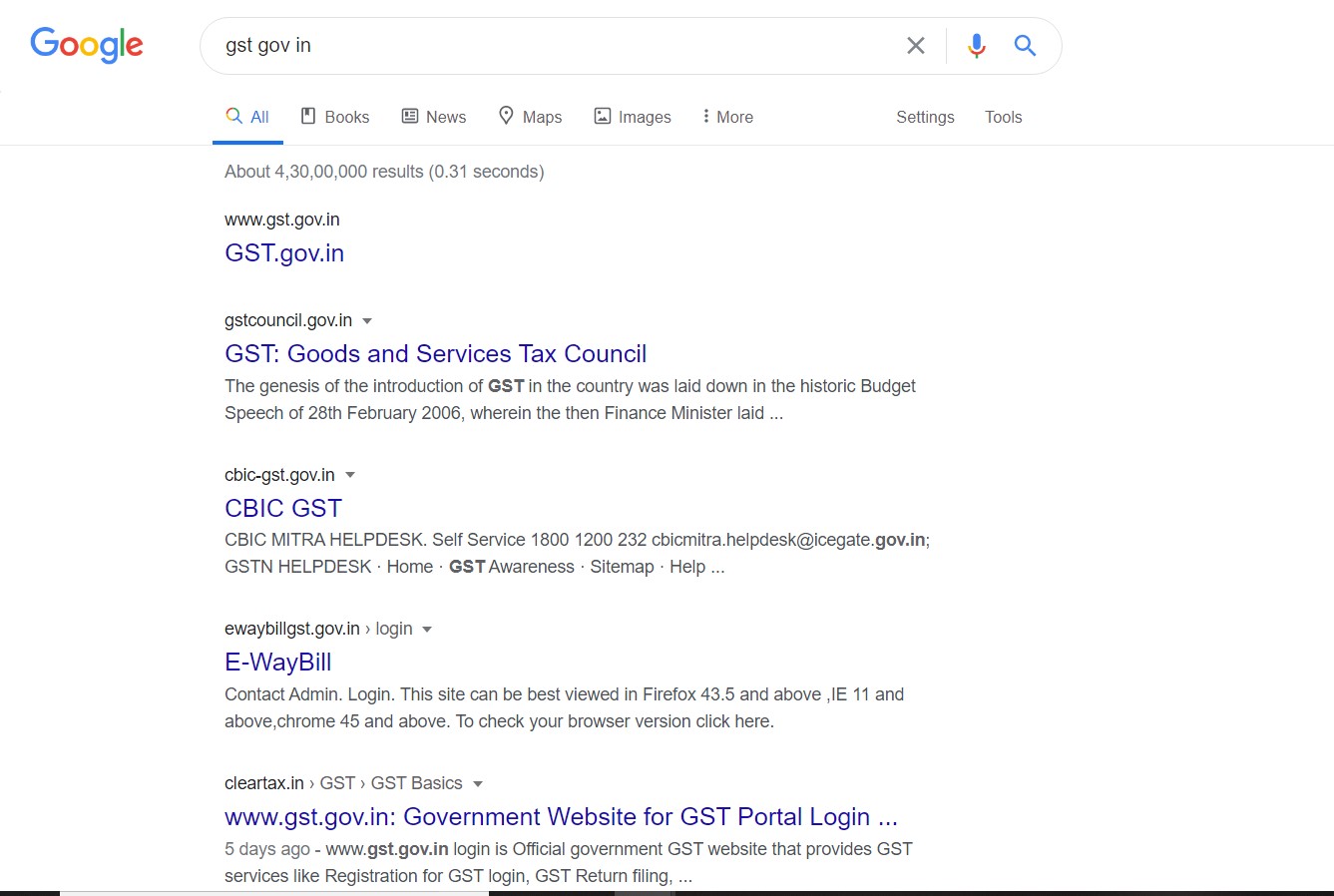This screenshot has width=1334, height=896.
Task: Start voice search with microphone icon
Action: [x=977, y=46]
